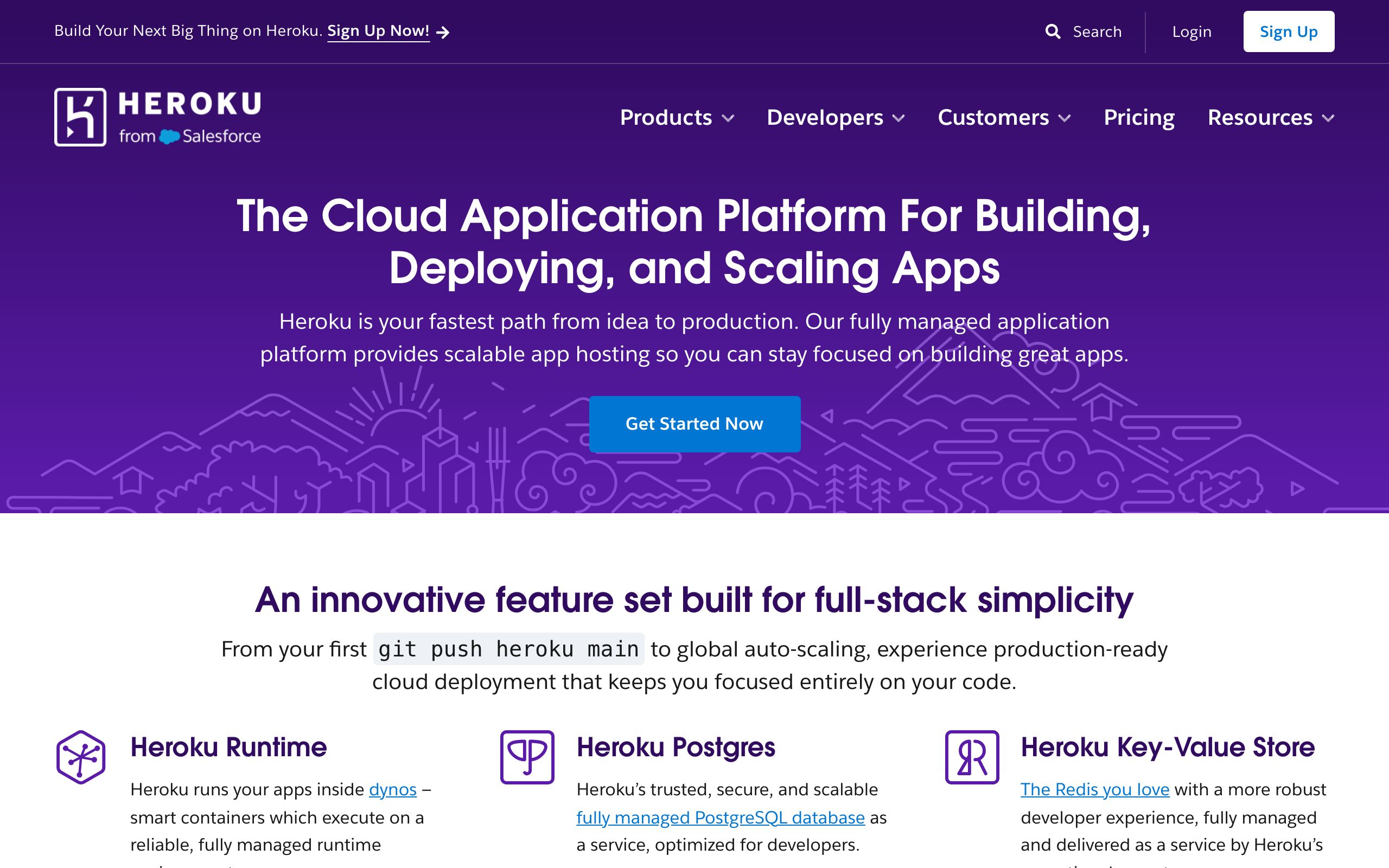
Task: Click the Salesforce cloud logo
Action: [169, 137]
